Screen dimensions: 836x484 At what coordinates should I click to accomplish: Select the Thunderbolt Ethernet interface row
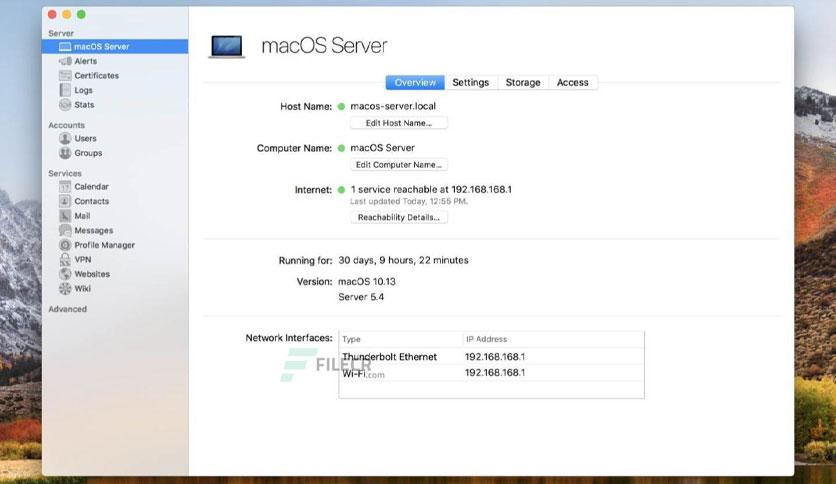pos(491,357)
